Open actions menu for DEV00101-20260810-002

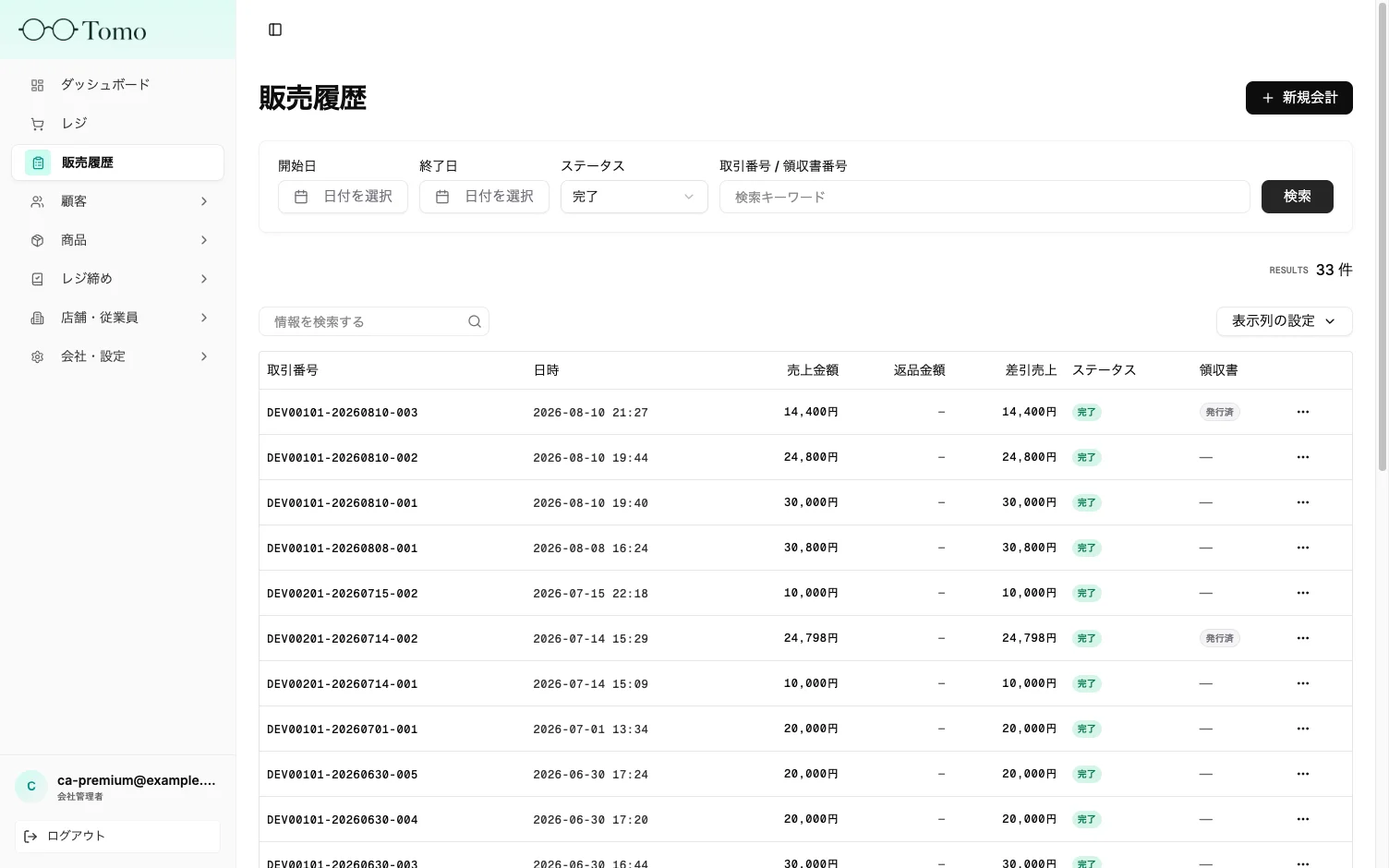point(1303,457)
